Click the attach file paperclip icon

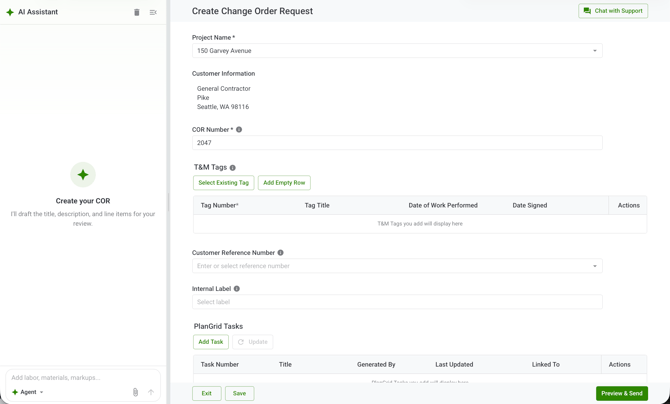pos(135,392)
